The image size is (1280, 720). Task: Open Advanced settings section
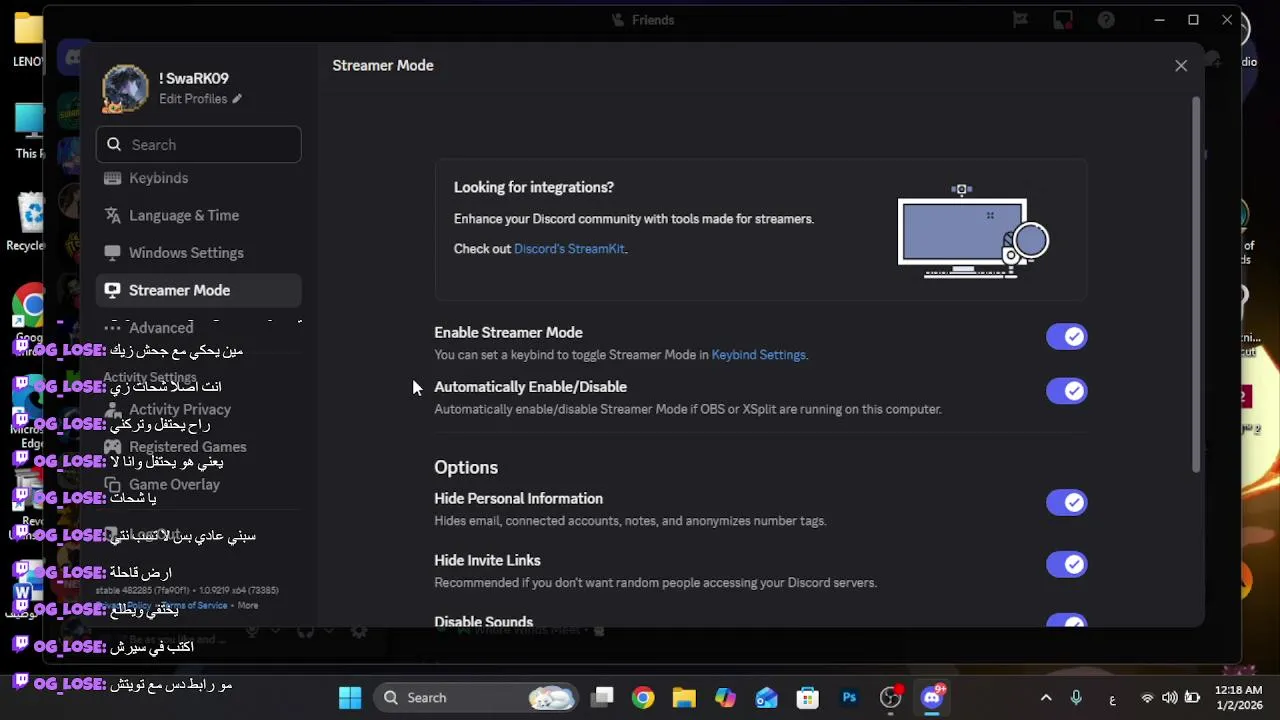(198, 327)
